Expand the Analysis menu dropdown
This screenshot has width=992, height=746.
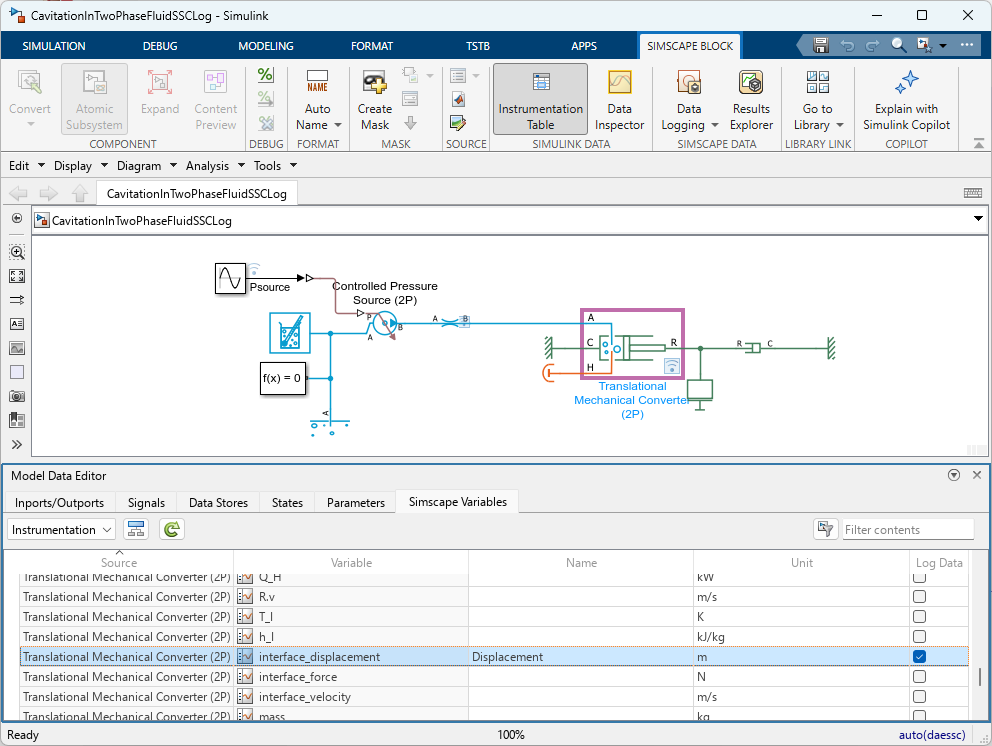click(x=215, y=166)
